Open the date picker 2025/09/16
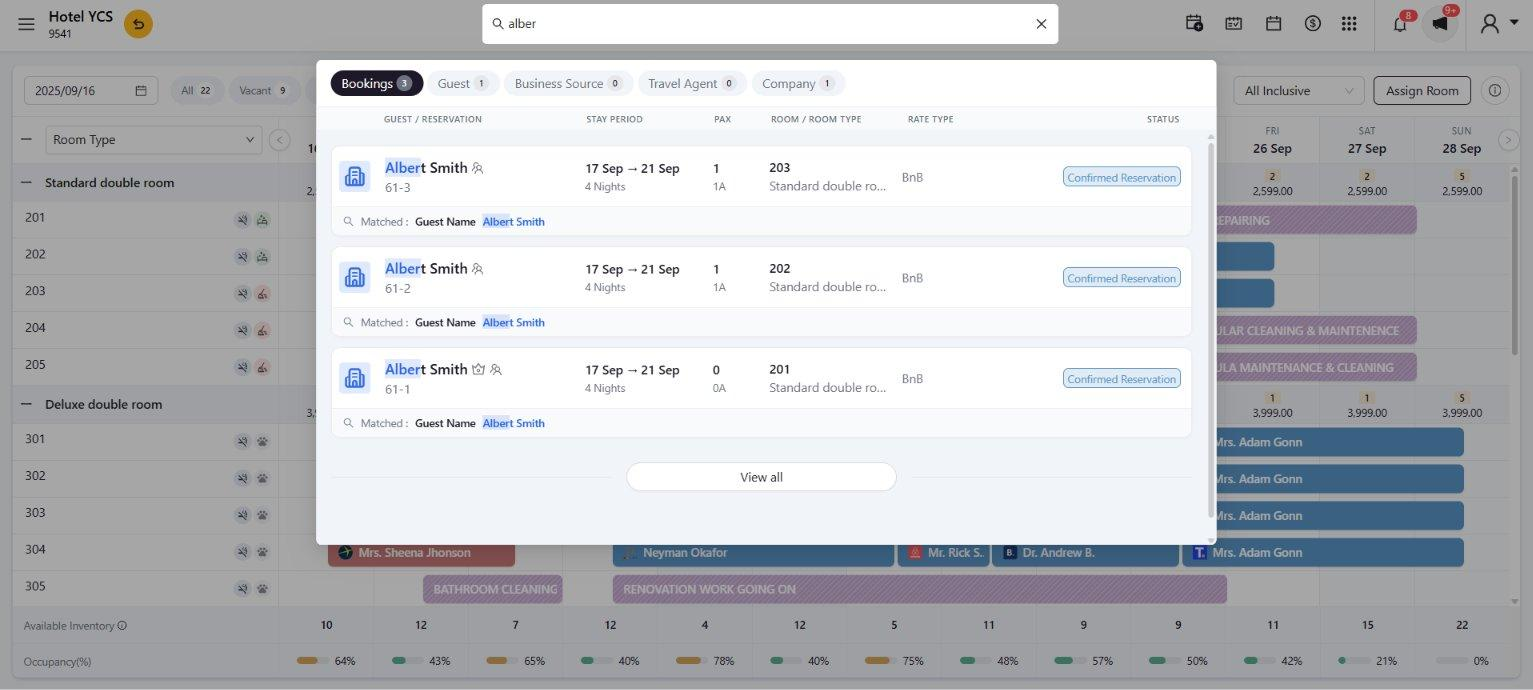The image size is (1533, 690). [x=90, y=90]
